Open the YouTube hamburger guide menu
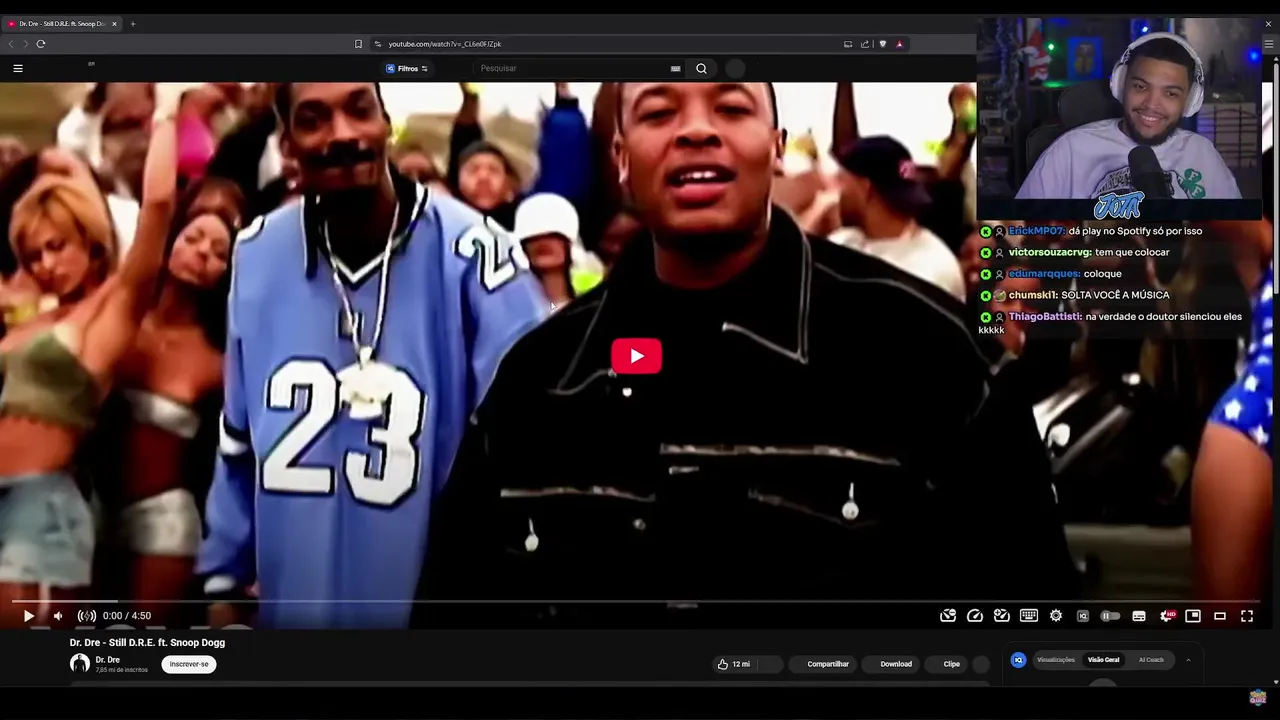The width and height of the screenshot is (1280, 720). [17, 68]
